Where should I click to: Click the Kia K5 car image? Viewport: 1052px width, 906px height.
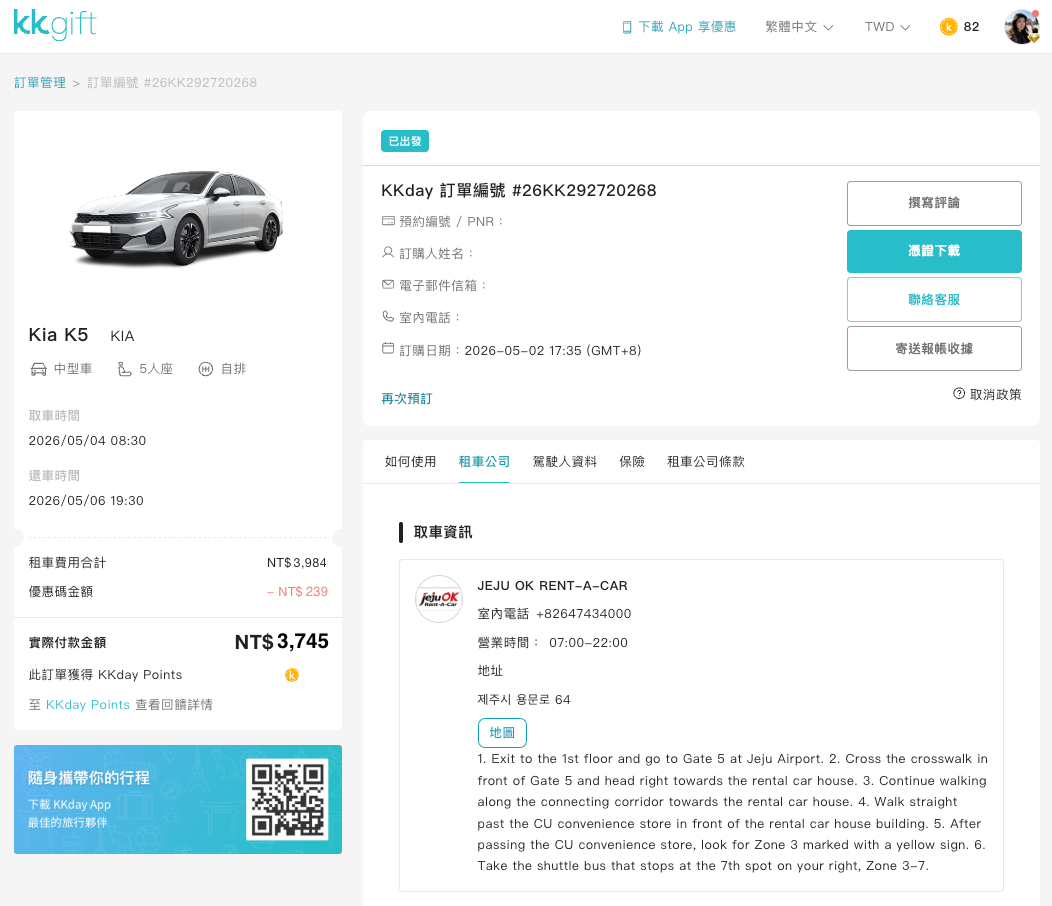coord(177,218)
